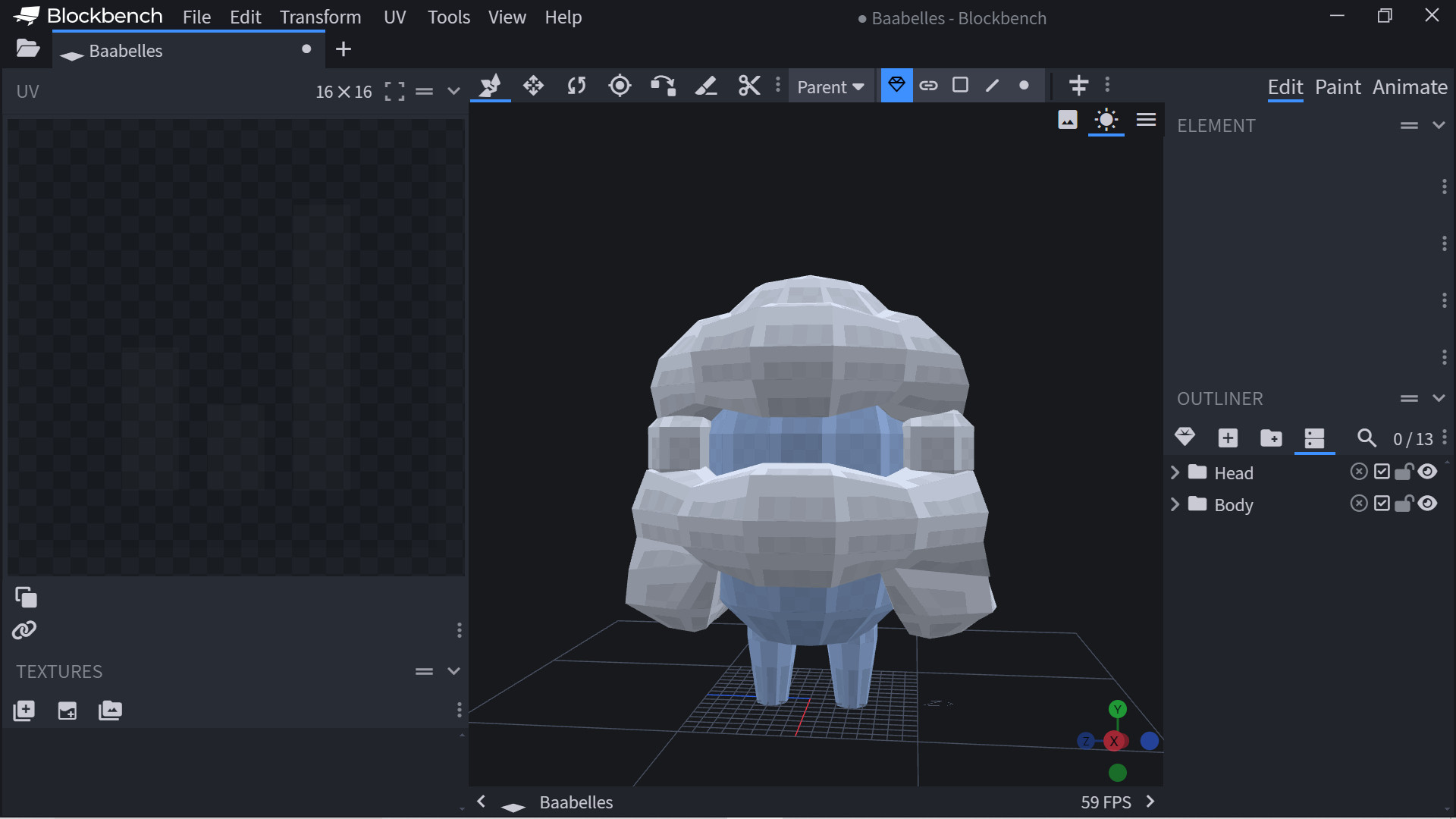Expand the Body group

[1175, 504]
